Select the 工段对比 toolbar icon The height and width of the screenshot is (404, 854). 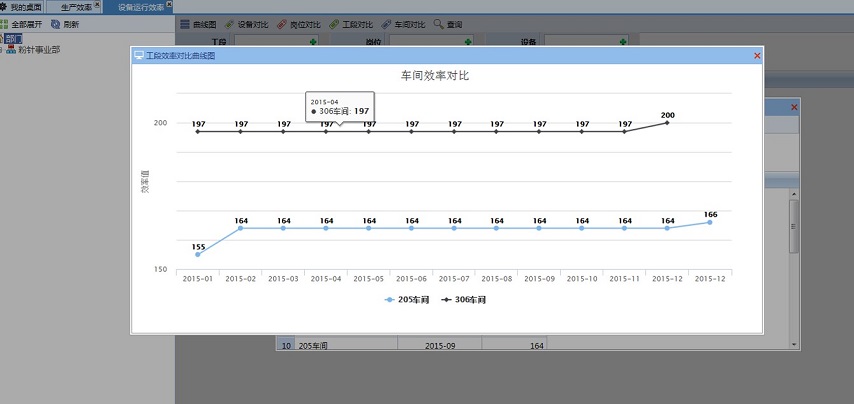pos(335,24)
